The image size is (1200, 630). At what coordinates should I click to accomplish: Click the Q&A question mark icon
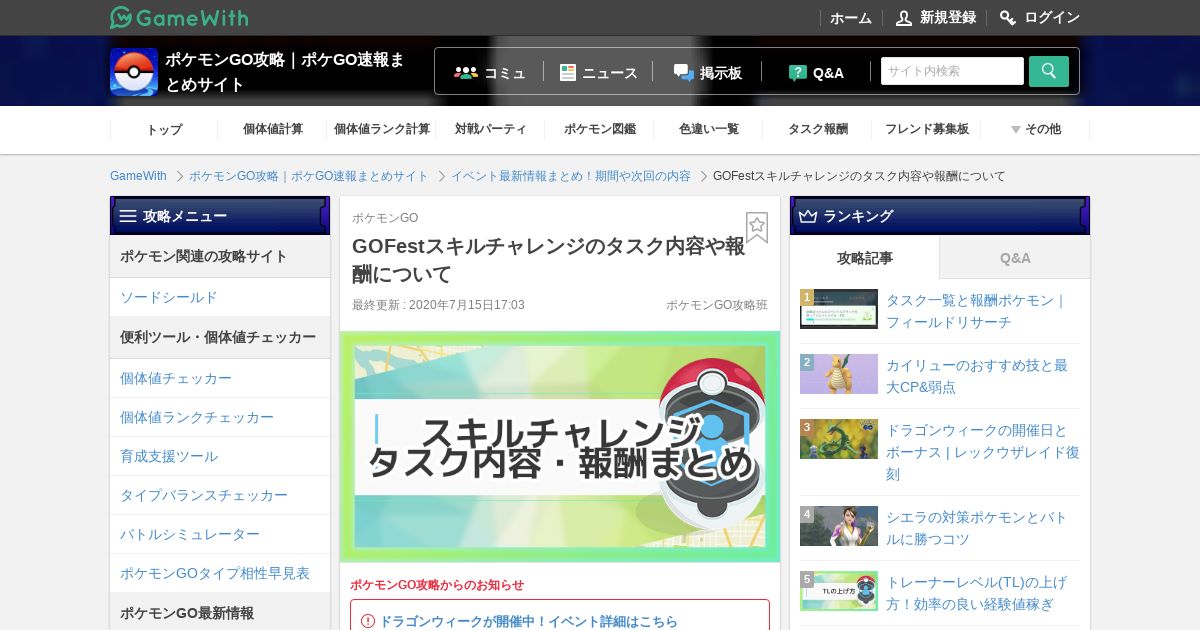(797, 72)
